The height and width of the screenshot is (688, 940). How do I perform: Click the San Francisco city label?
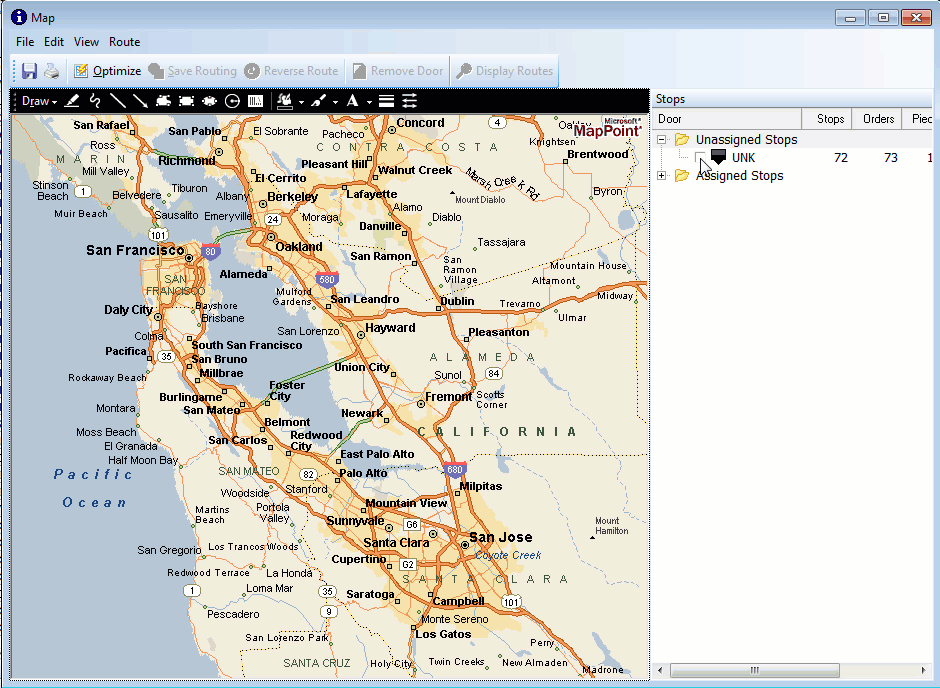click(135, 251)
